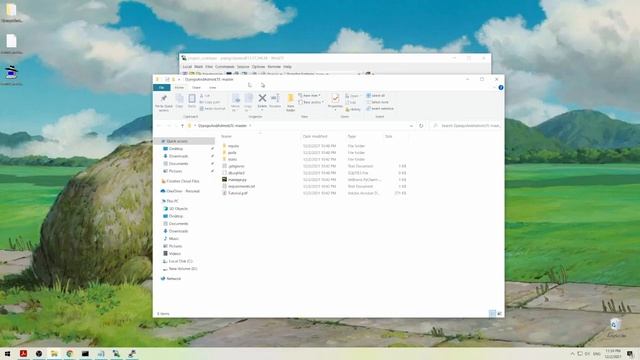Open OneDrive - Personal in navigation pane
The image size is (640, 360).
click(x=180, y=191)
